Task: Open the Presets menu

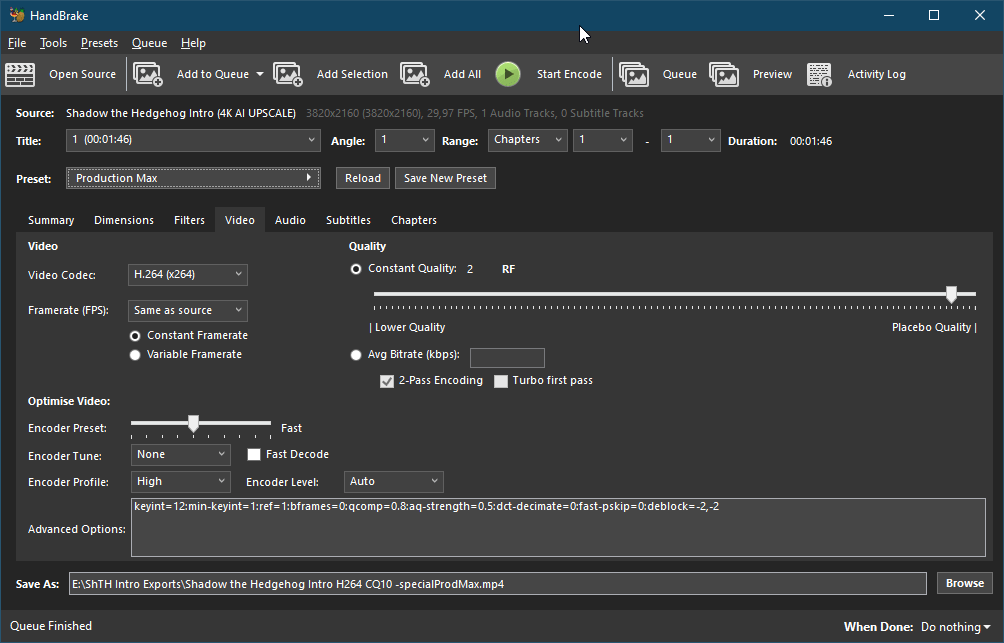Action: [99, 43]
